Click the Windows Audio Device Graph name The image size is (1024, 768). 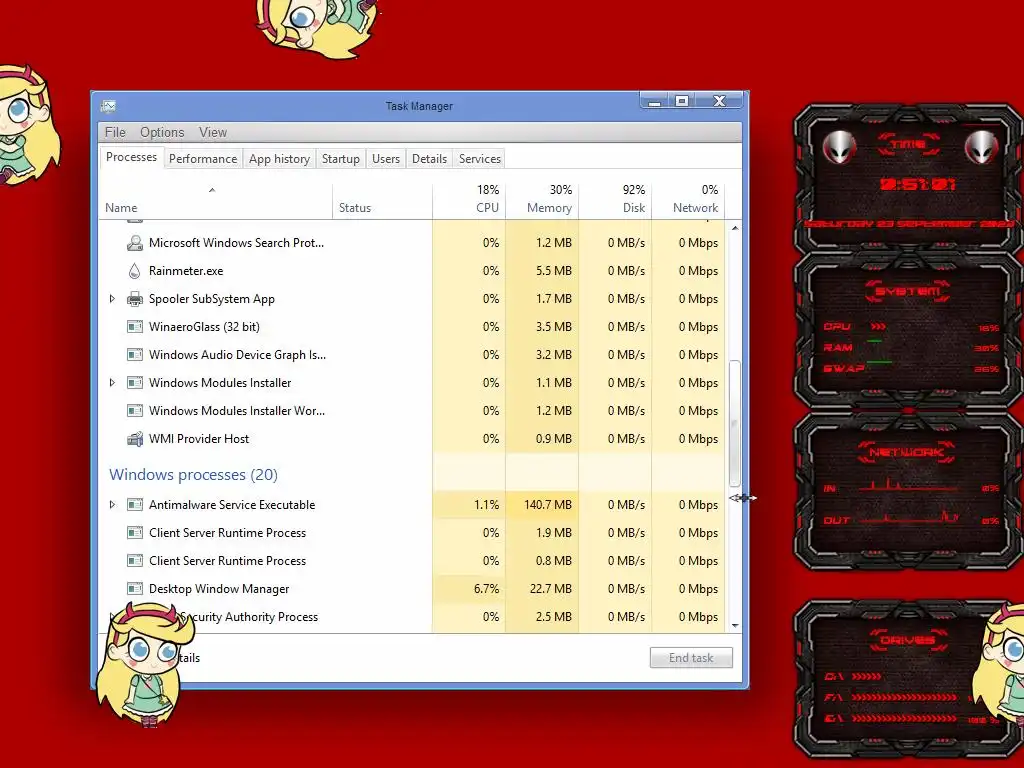coord(237,355)
